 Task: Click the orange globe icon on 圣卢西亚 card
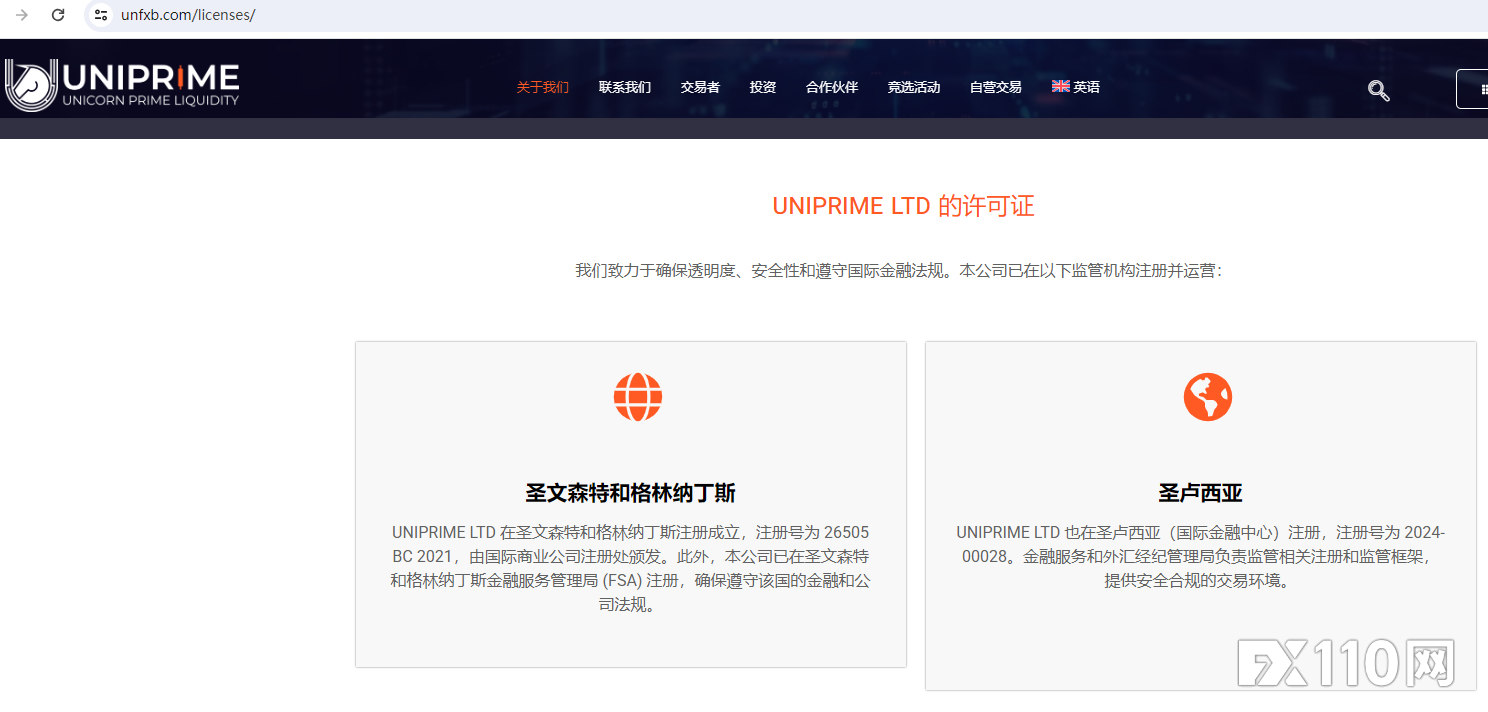tap(1207, 396)
